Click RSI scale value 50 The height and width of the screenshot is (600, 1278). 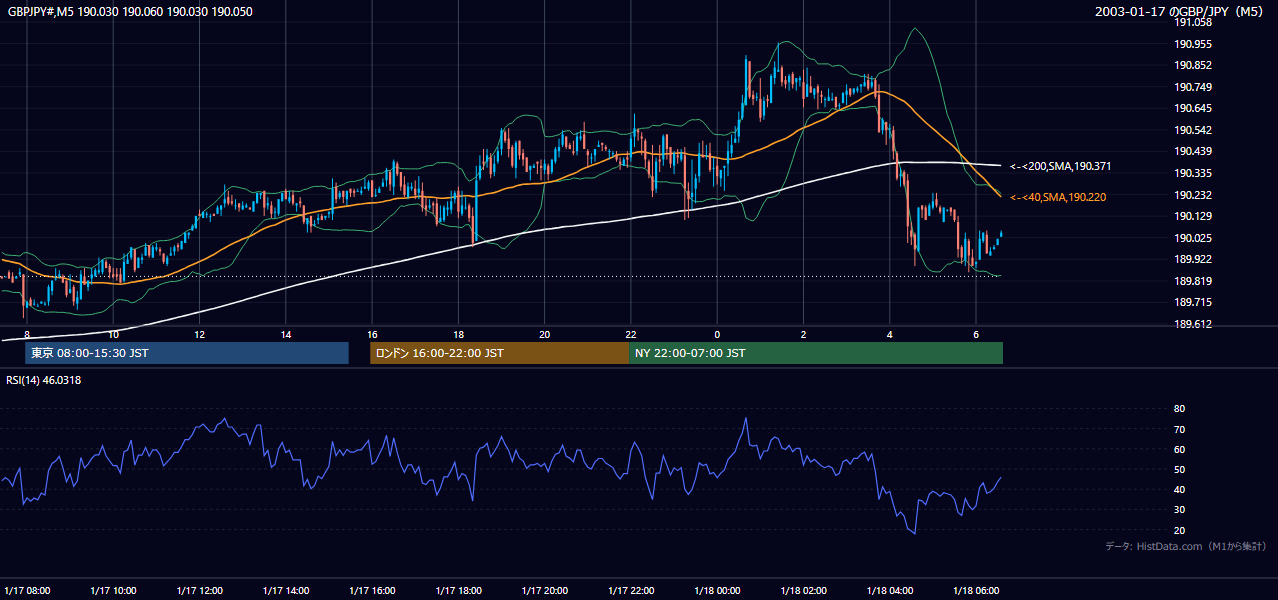1179,469
